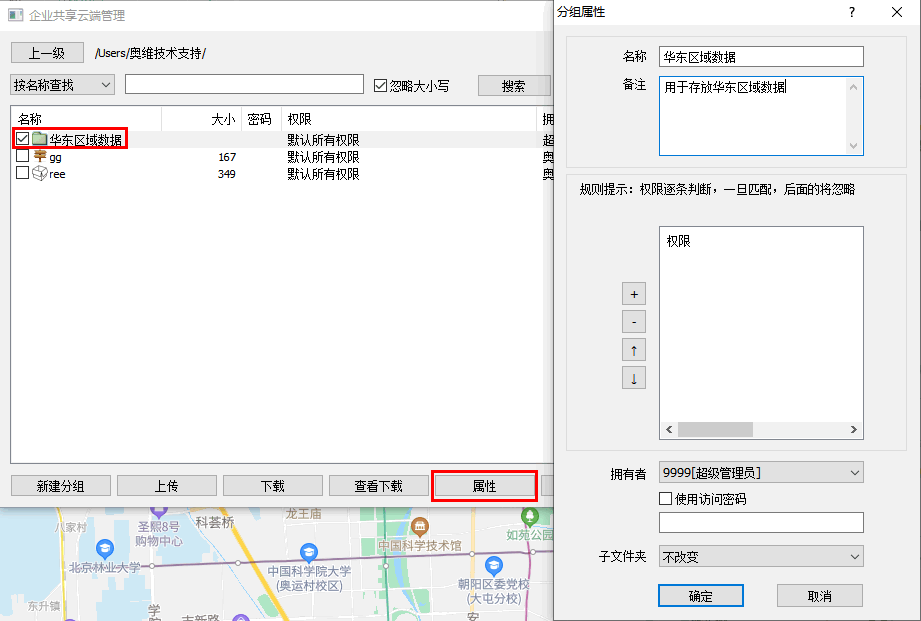Click the 新建分组 button
This screenshot has width=921, height=621.
pos(60,486)
